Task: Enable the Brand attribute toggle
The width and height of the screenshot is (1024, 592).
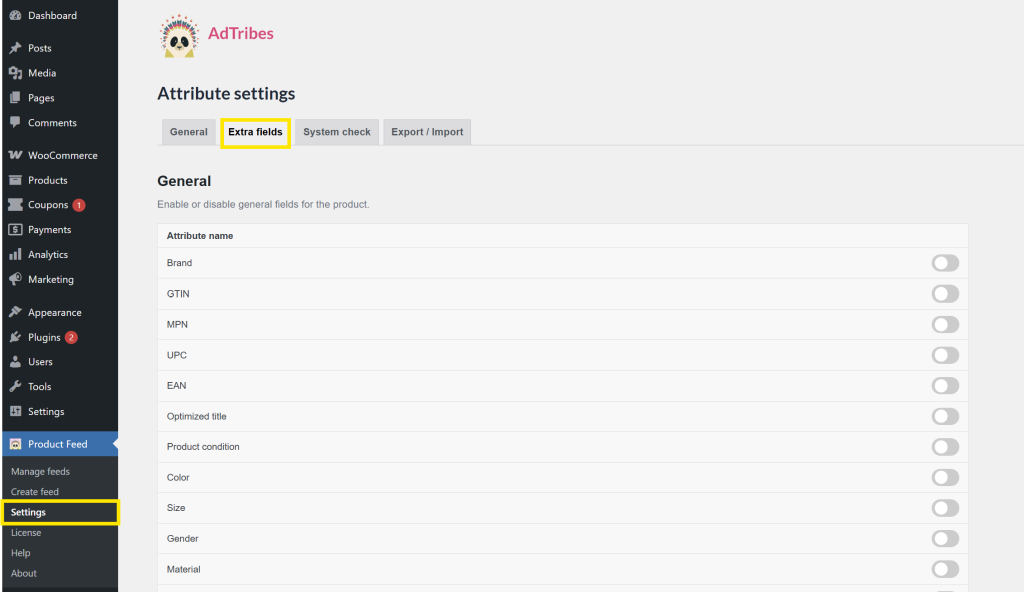Action: tap(944, 263)
